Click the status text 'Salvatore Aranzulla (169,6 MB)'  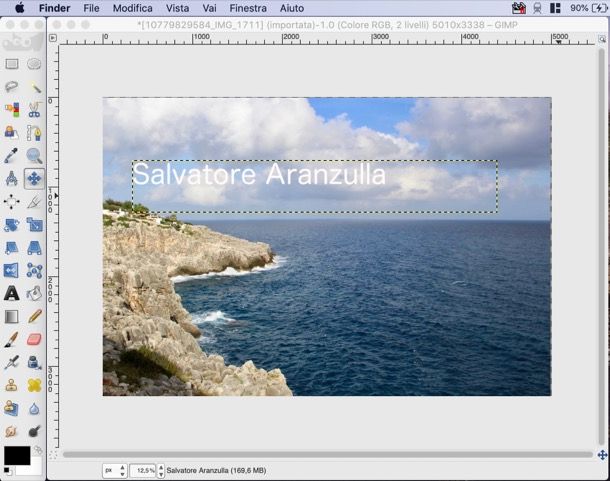tap(216, 470)
